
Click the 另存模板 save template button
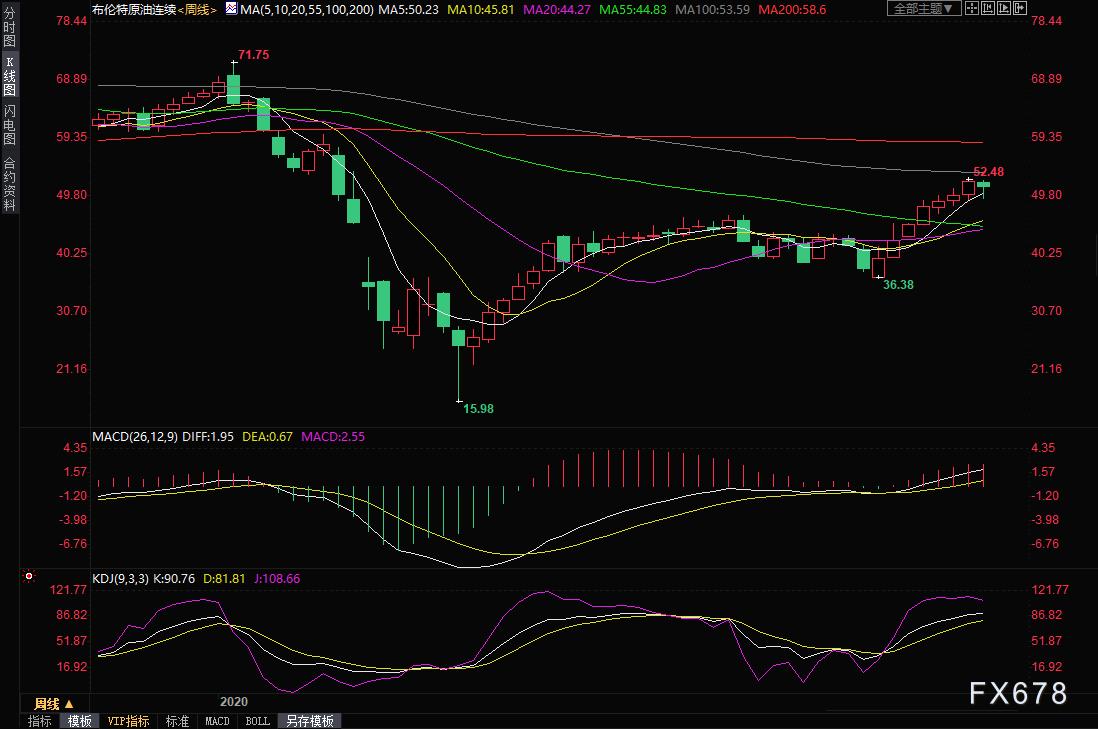tap(309, 721)
